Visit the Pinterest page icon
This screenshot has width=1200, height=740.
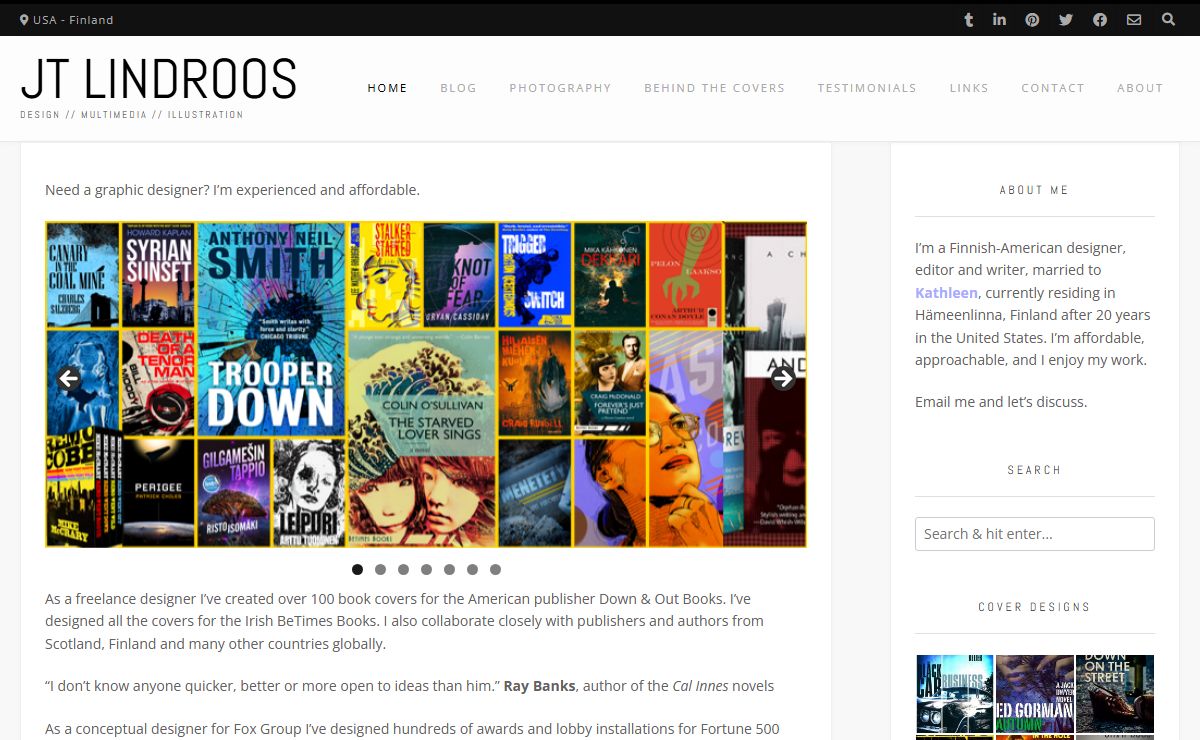[x=1032, y=19]
